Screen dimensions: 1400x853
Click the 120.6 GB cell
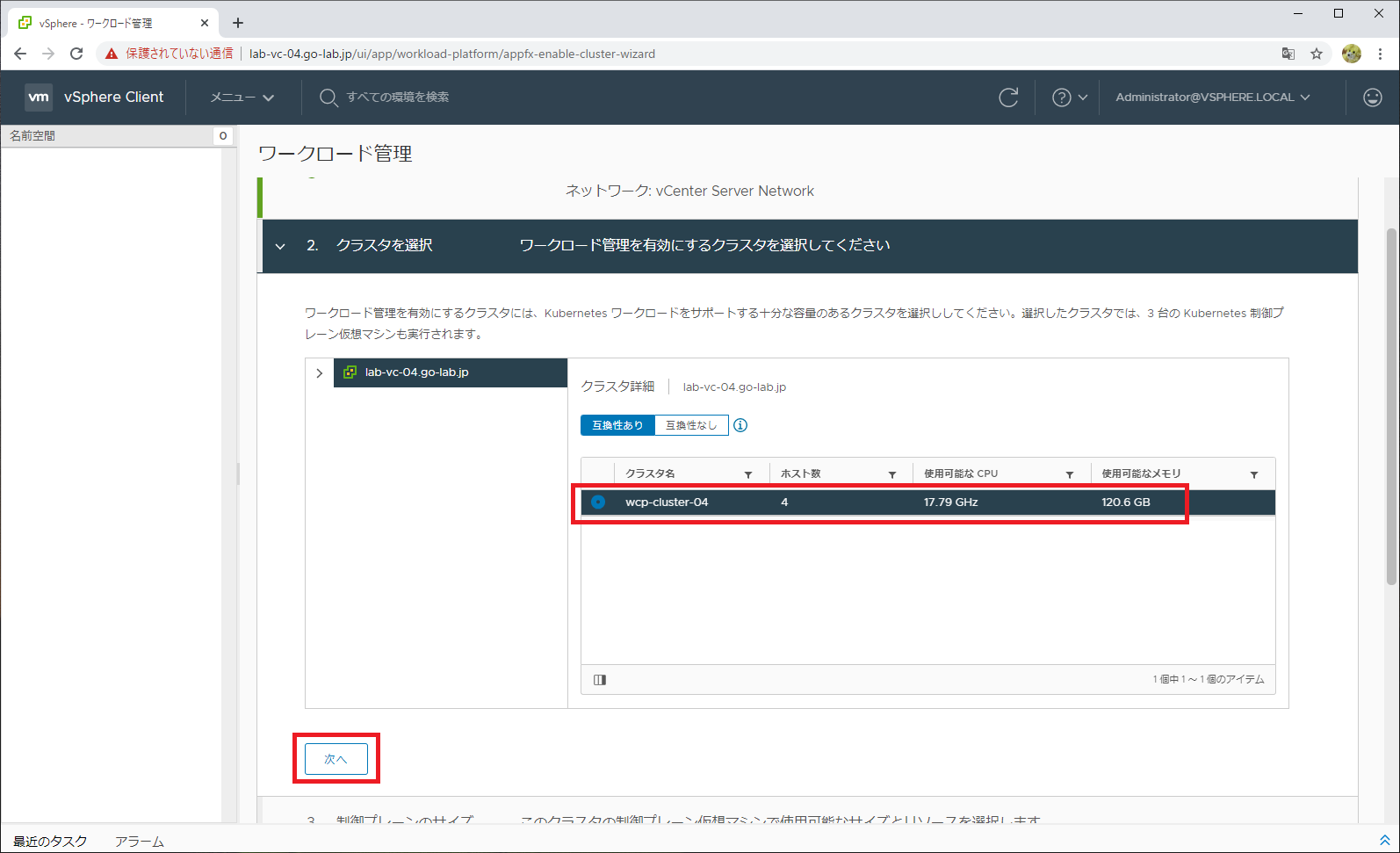click(x=1126, y=502)
